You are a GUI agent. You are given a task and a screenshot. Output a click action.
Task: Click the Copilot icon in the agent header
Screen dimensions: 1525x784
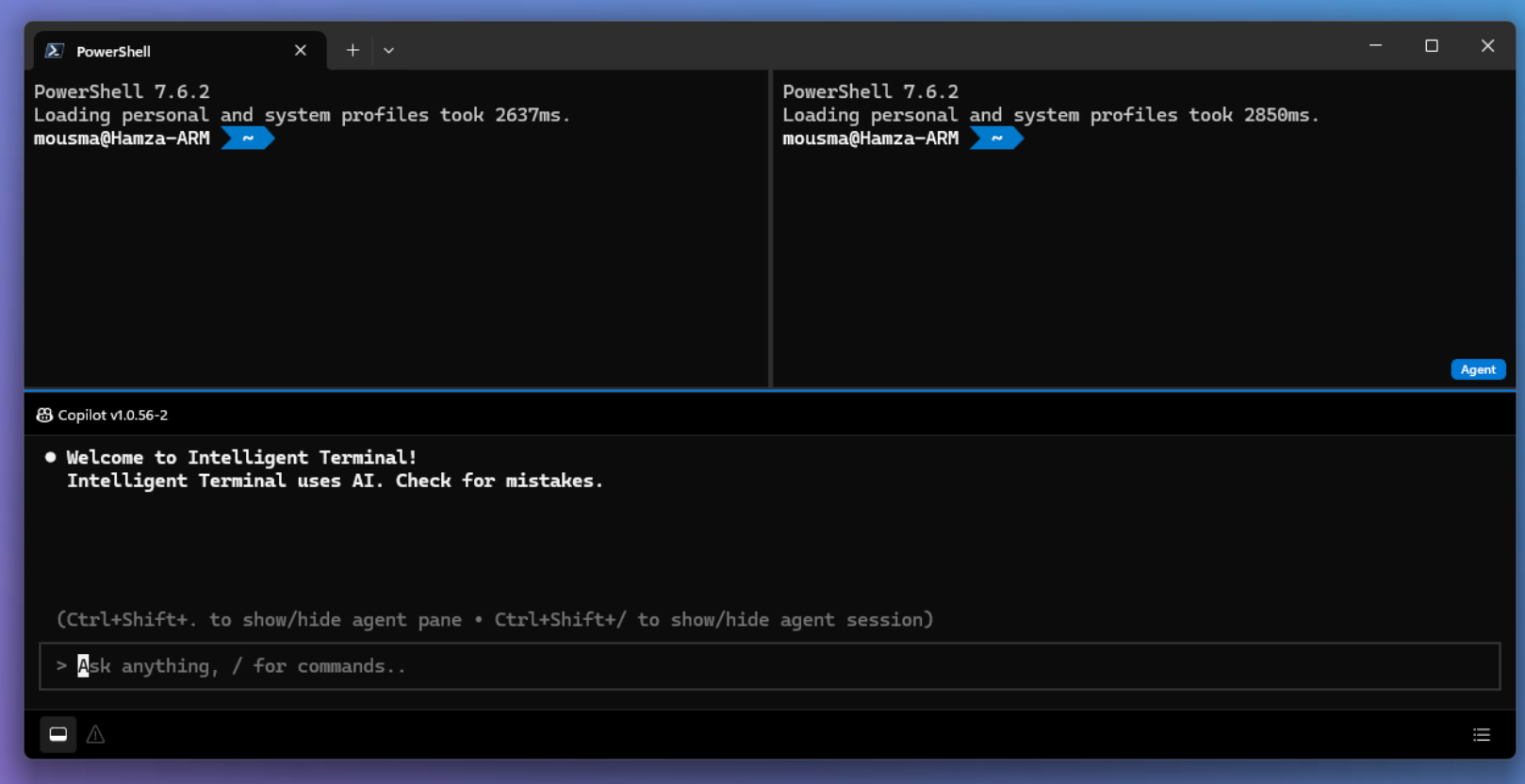coord(44,415)
